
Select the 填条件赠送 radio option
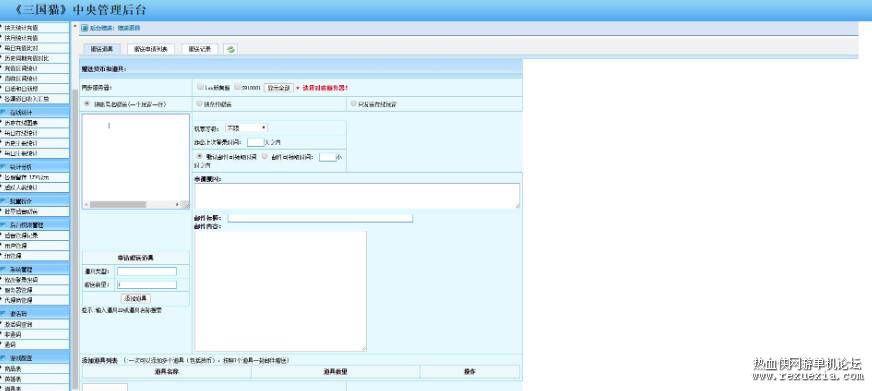199,103
